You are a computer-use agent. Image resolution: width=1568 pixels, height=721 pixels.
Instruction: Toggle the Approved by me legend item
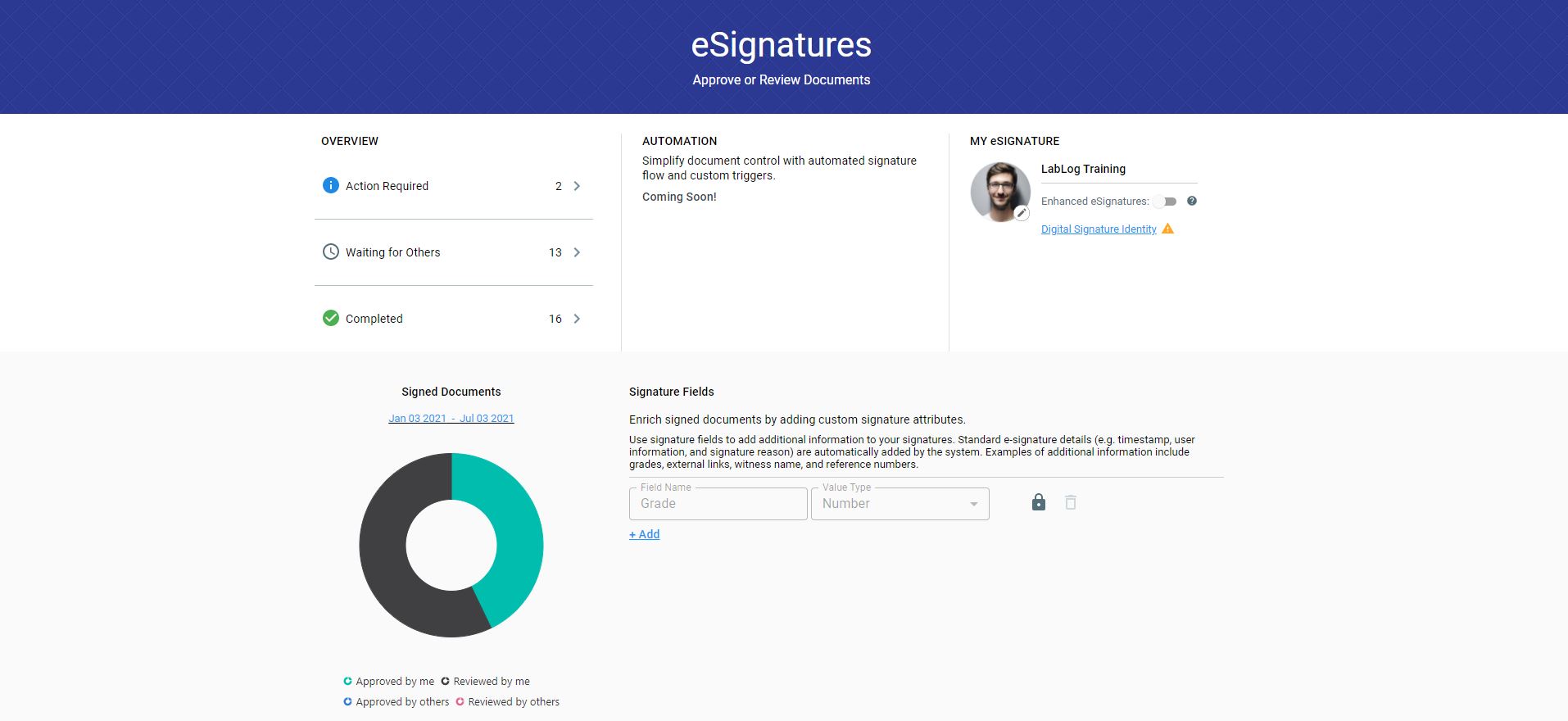tap(388, 681)
